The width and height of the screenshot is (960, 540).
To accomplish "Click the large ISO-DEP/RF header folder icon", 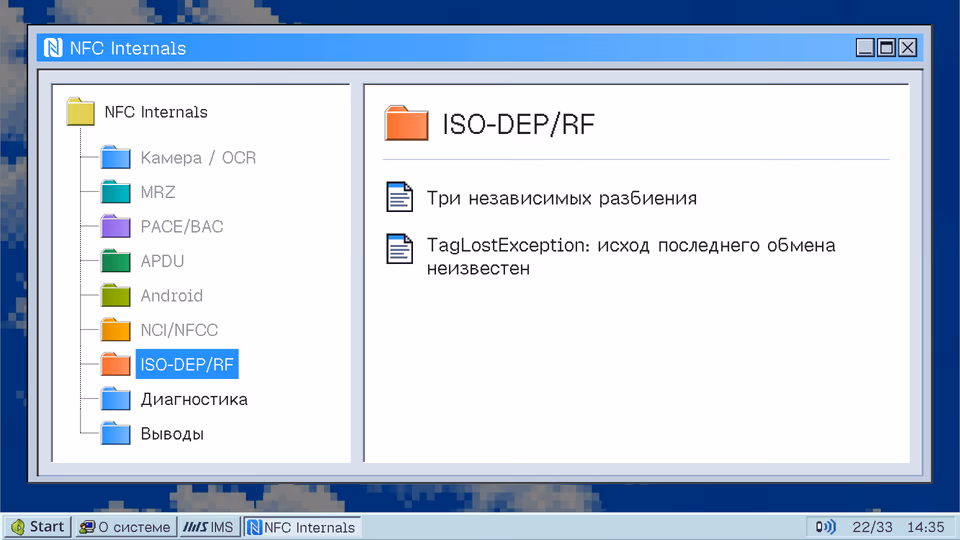I will (407, 123).
